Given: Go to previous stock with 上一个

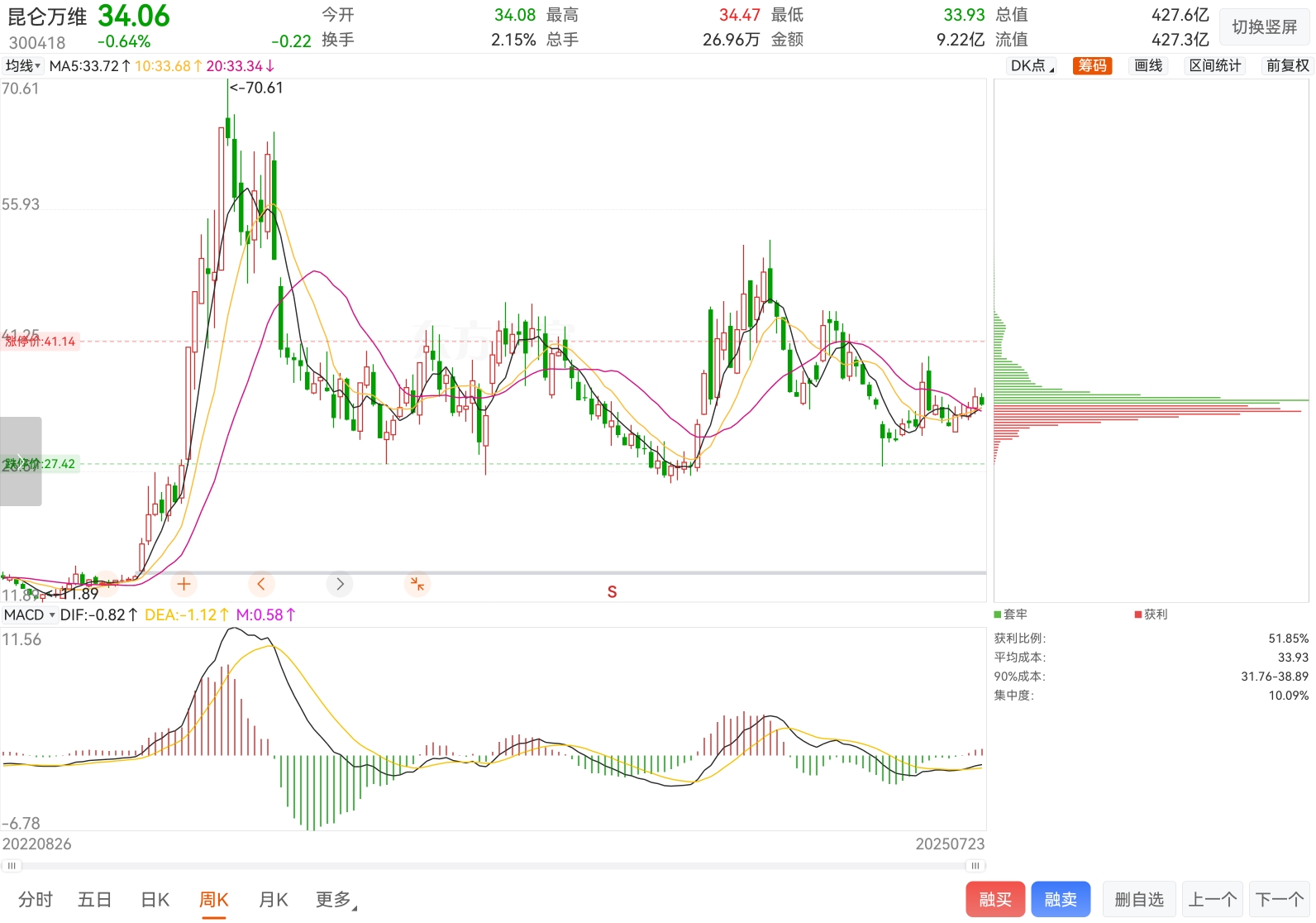Looking at the screenshot, I should click(x=1213, y=899).
